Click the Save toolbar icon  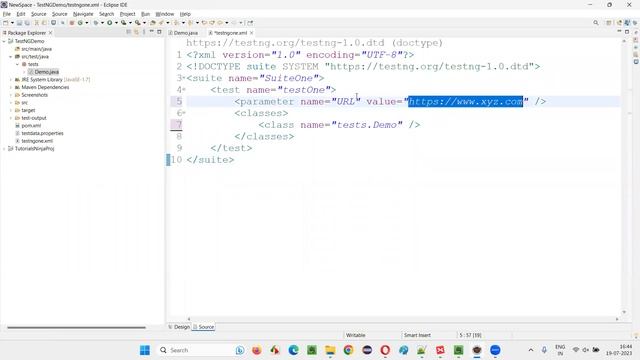pos(19,23)
